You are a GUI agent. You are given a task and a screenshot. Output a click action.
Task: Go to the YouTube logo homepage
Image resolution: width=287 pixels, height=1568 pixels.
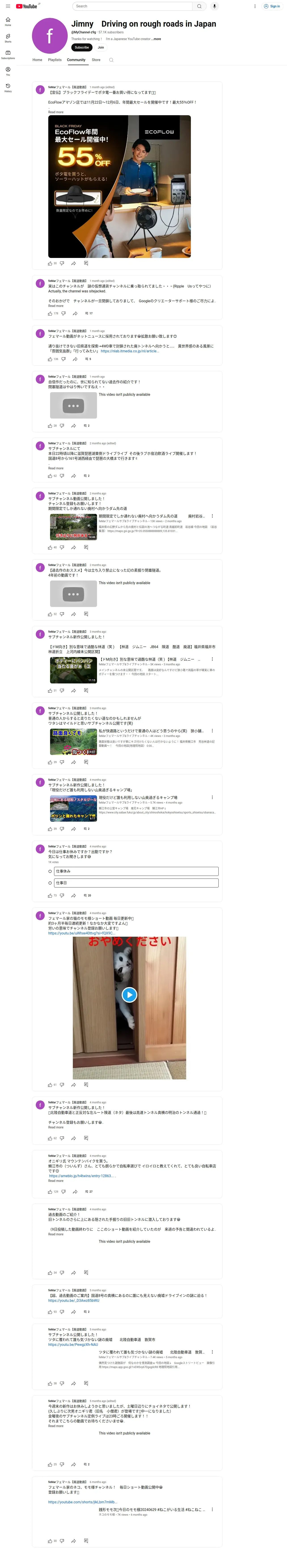[27, 6]
